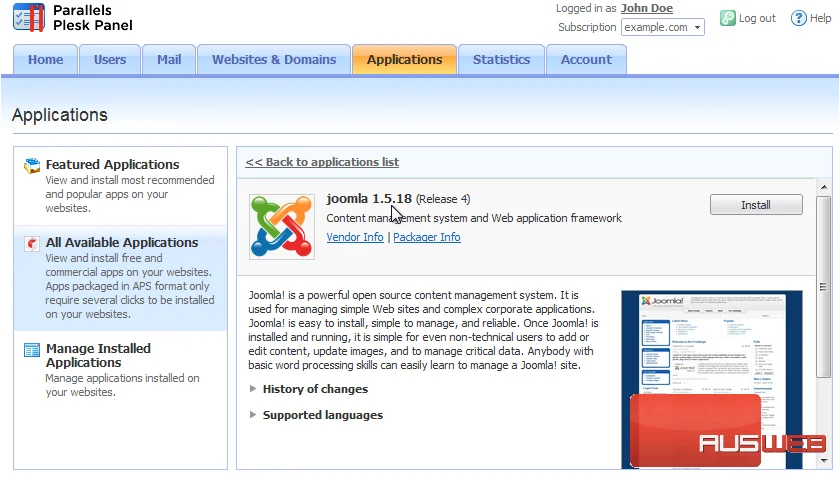This screenshot has width=840, height=480.
Task: Open the Help link text
Action: (x=820, y=18)
